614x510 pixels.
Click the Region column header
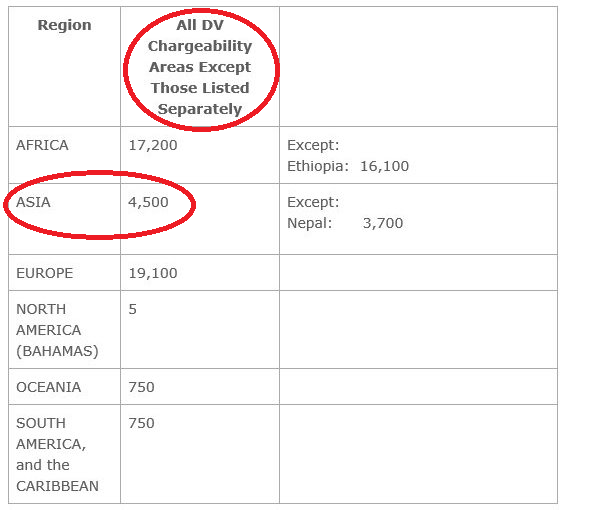click(x=64, y=25)
